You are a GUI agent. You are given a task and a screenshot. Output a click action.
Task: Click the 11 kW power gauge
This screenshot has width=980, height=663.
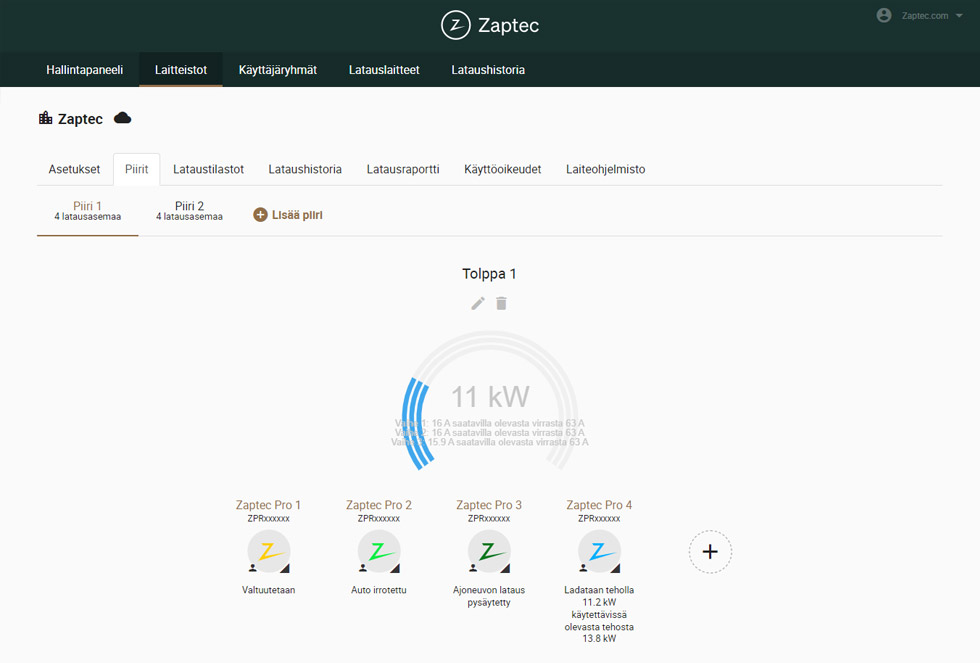490,401
